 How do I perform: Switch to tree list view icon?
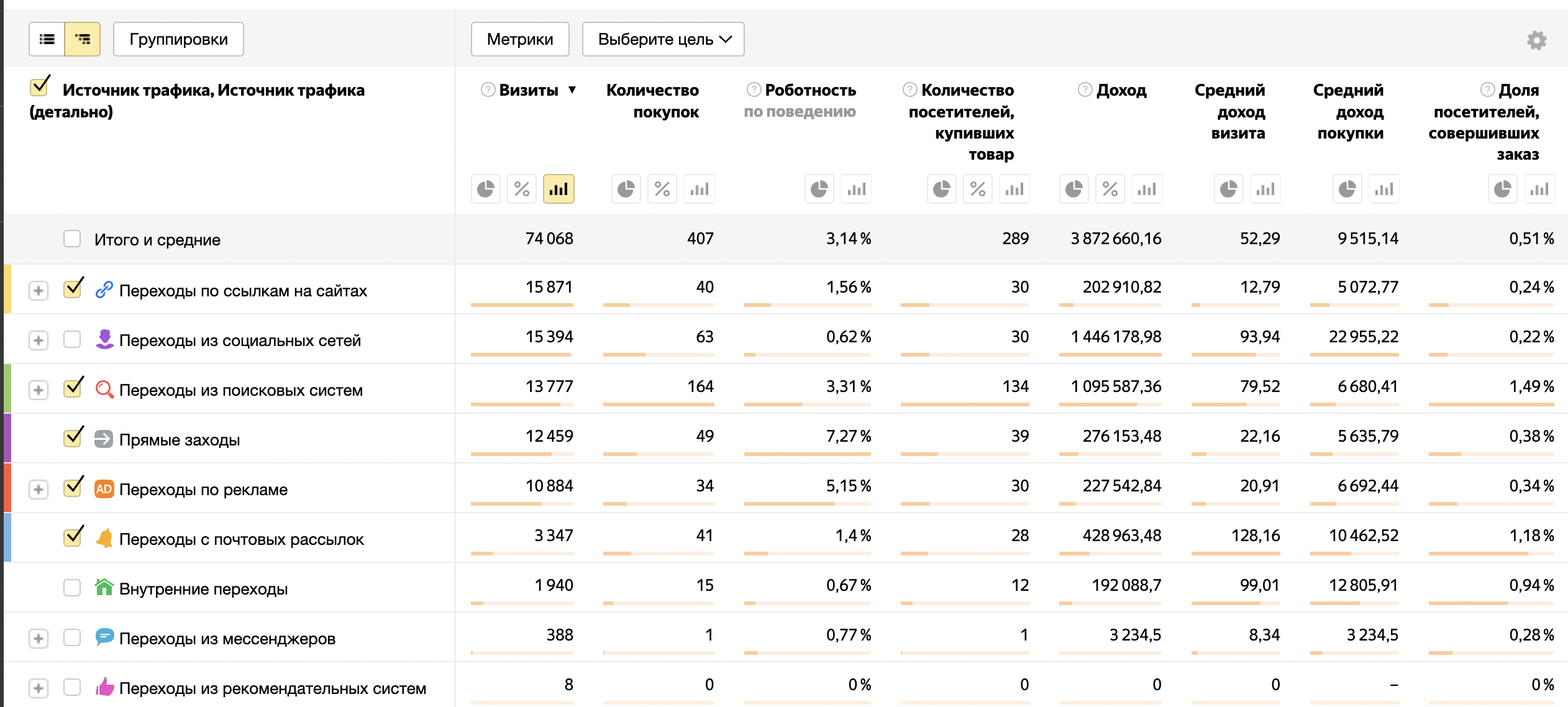83,39
